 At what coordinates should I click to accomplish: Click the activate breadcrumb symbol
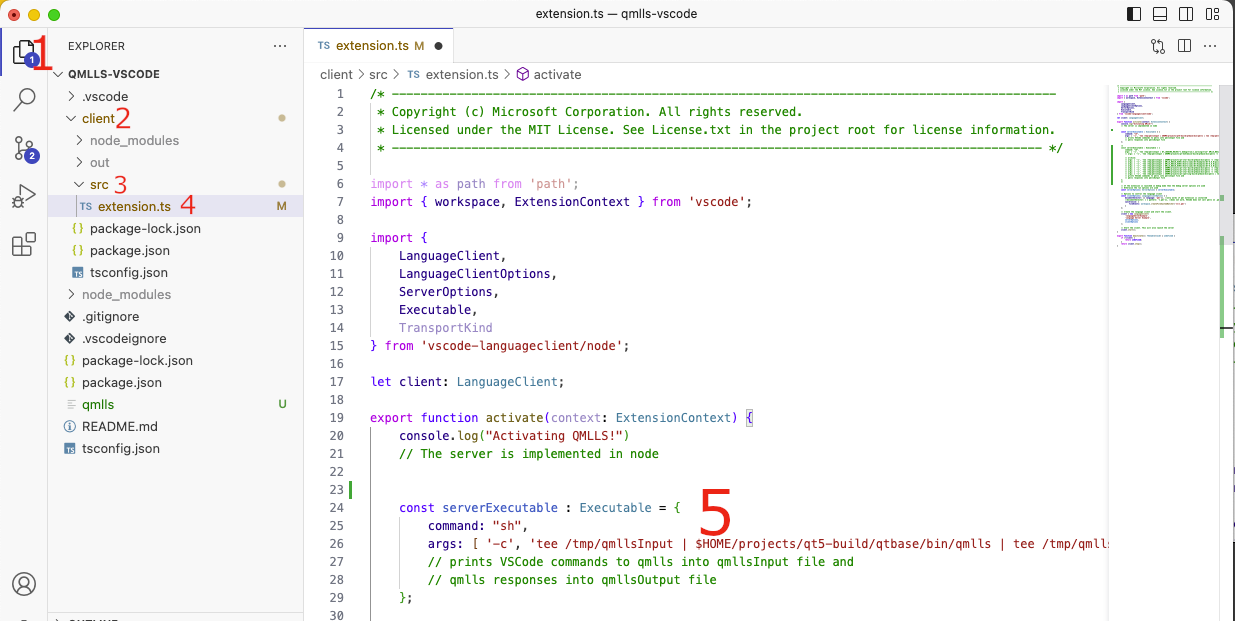pyautogui.click(x=557, y=75)
